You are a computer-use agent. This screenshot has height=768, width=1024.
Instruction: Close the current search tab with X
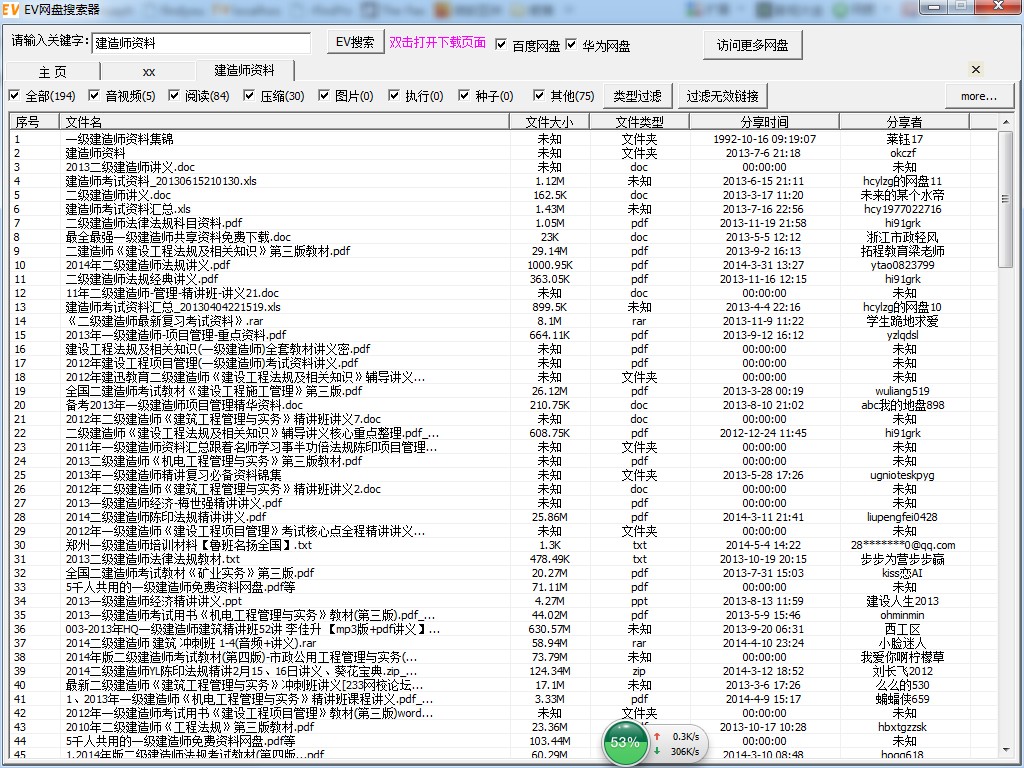[976, 70]
